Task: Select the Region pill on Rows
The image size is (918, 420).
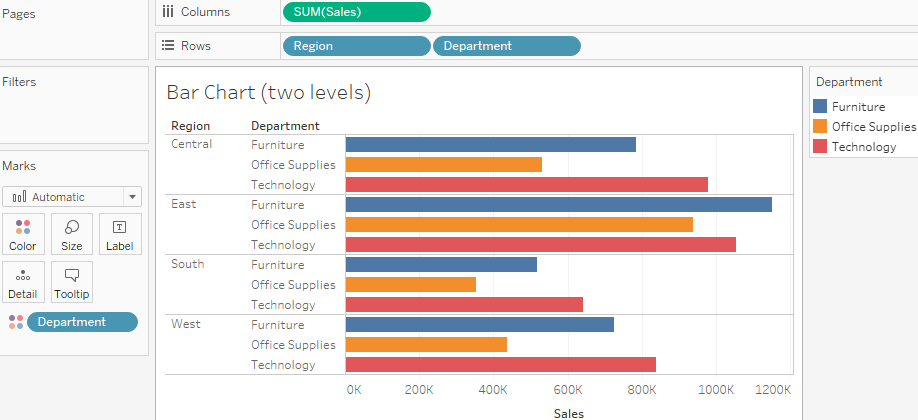Action: point(357,46)
